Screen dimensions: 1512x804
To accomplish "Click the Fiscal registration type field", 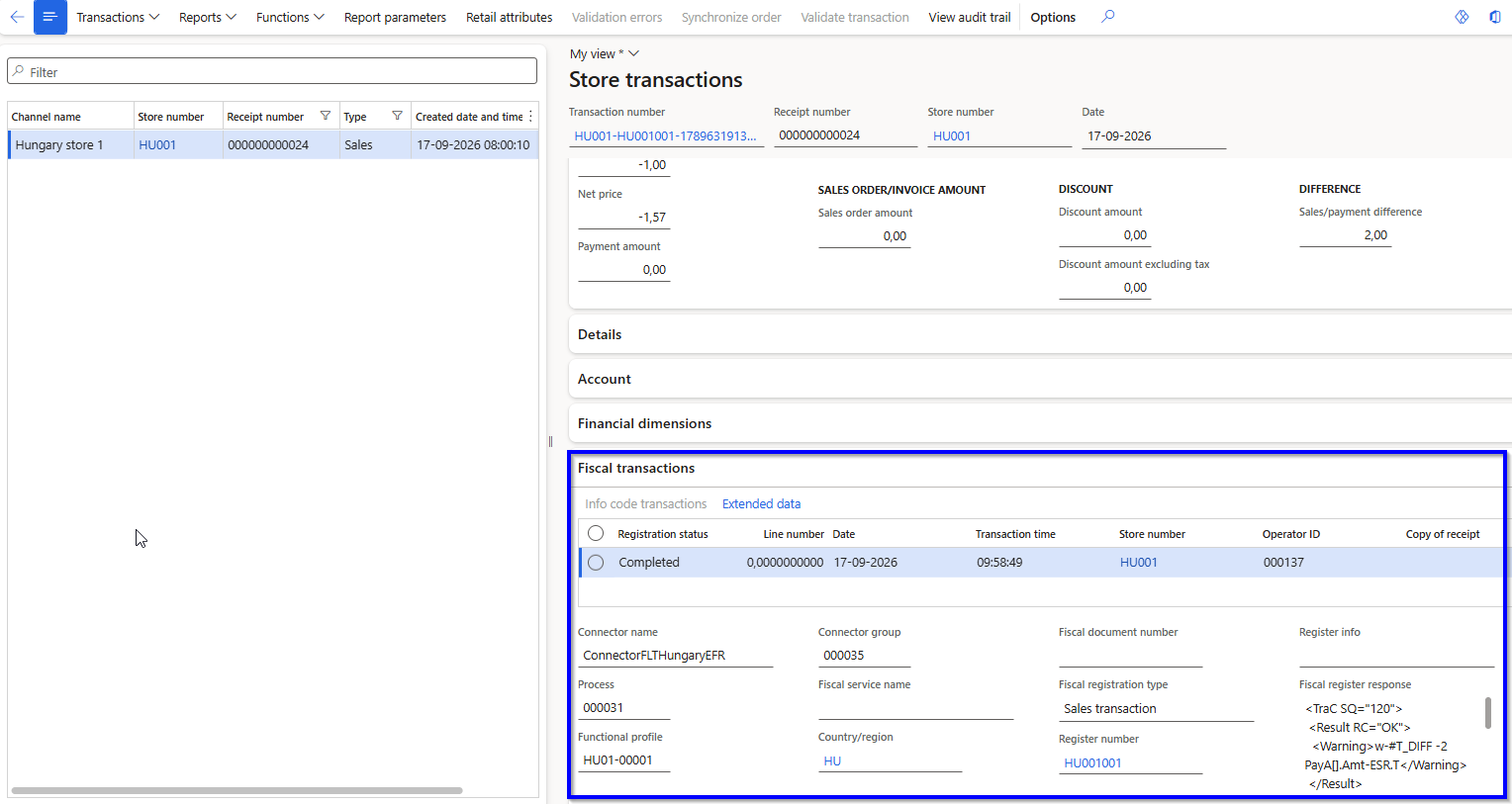I will tap(1156, 708).
